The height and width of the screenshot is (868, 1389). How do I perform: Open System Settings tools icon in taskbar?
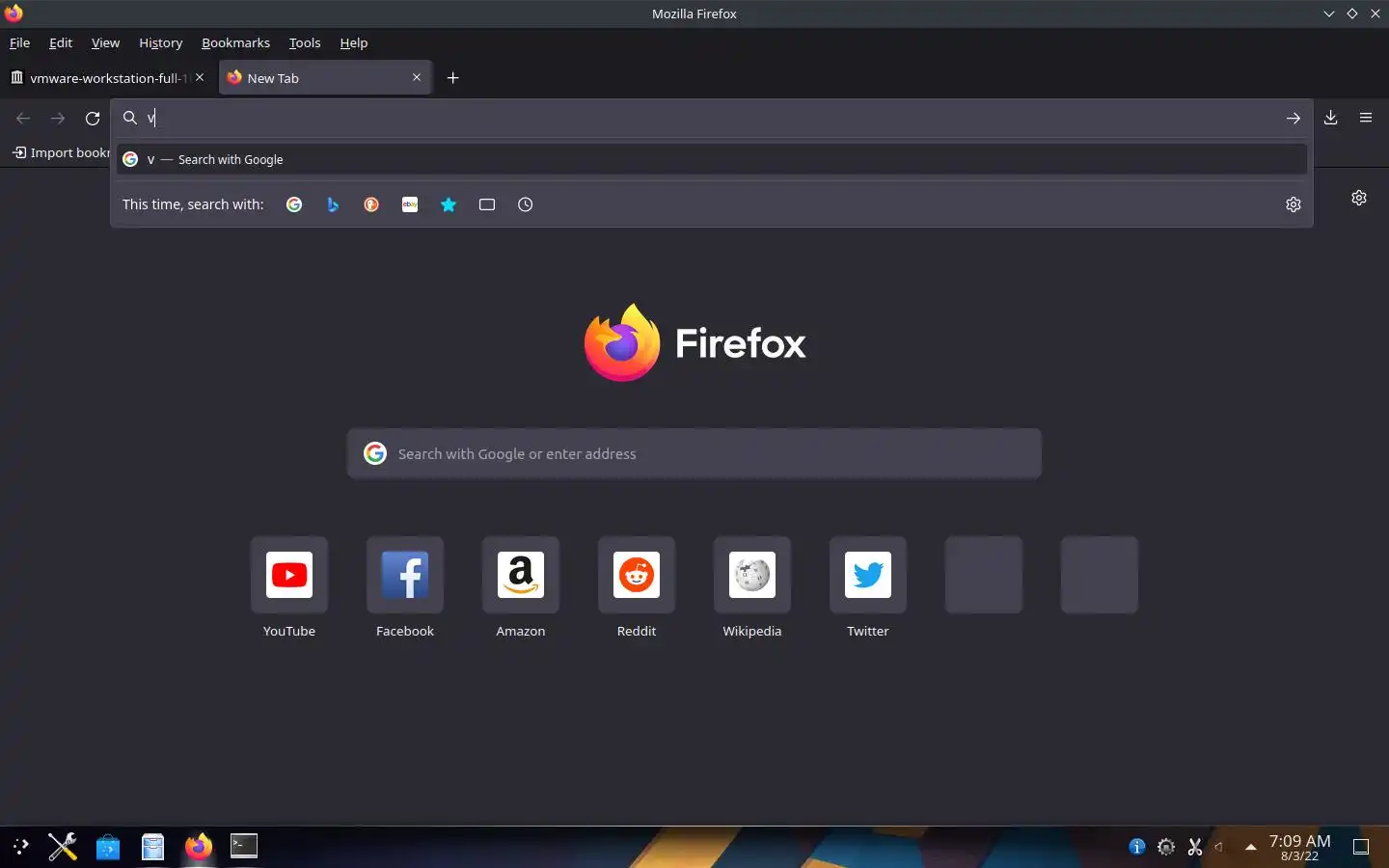point(63,847)
